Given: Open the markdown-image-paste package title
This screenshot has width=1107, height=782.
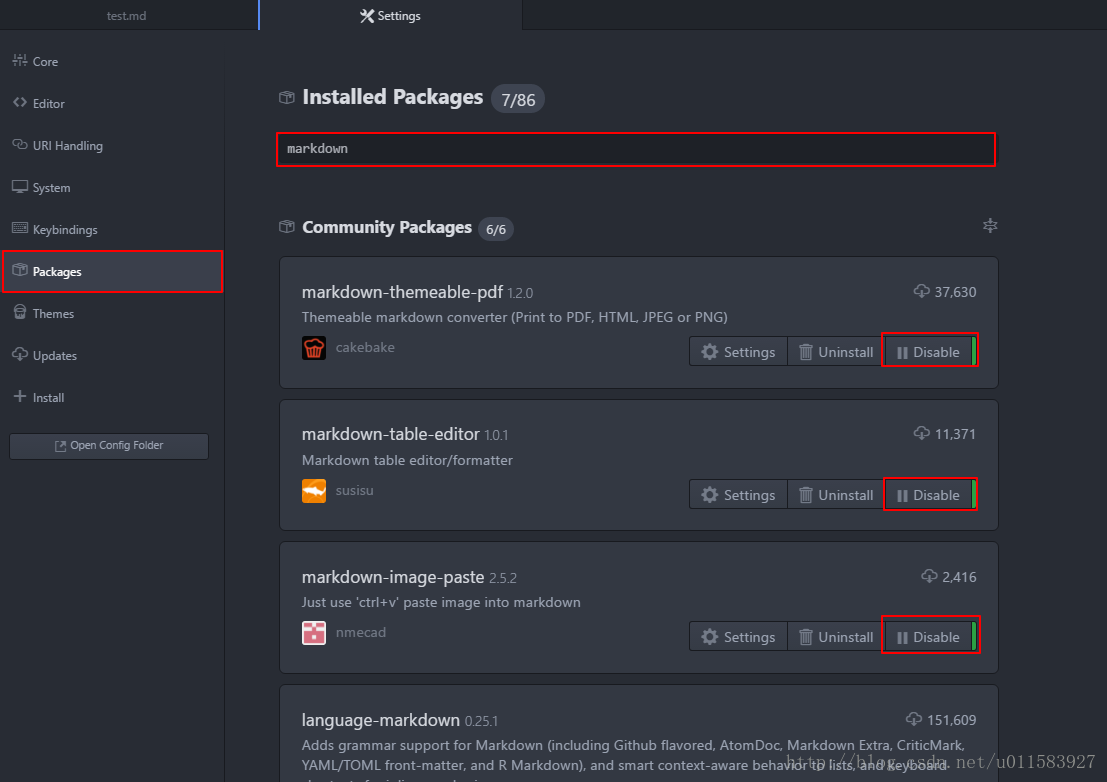Looking at the screenshot, I should click(393, 577).
